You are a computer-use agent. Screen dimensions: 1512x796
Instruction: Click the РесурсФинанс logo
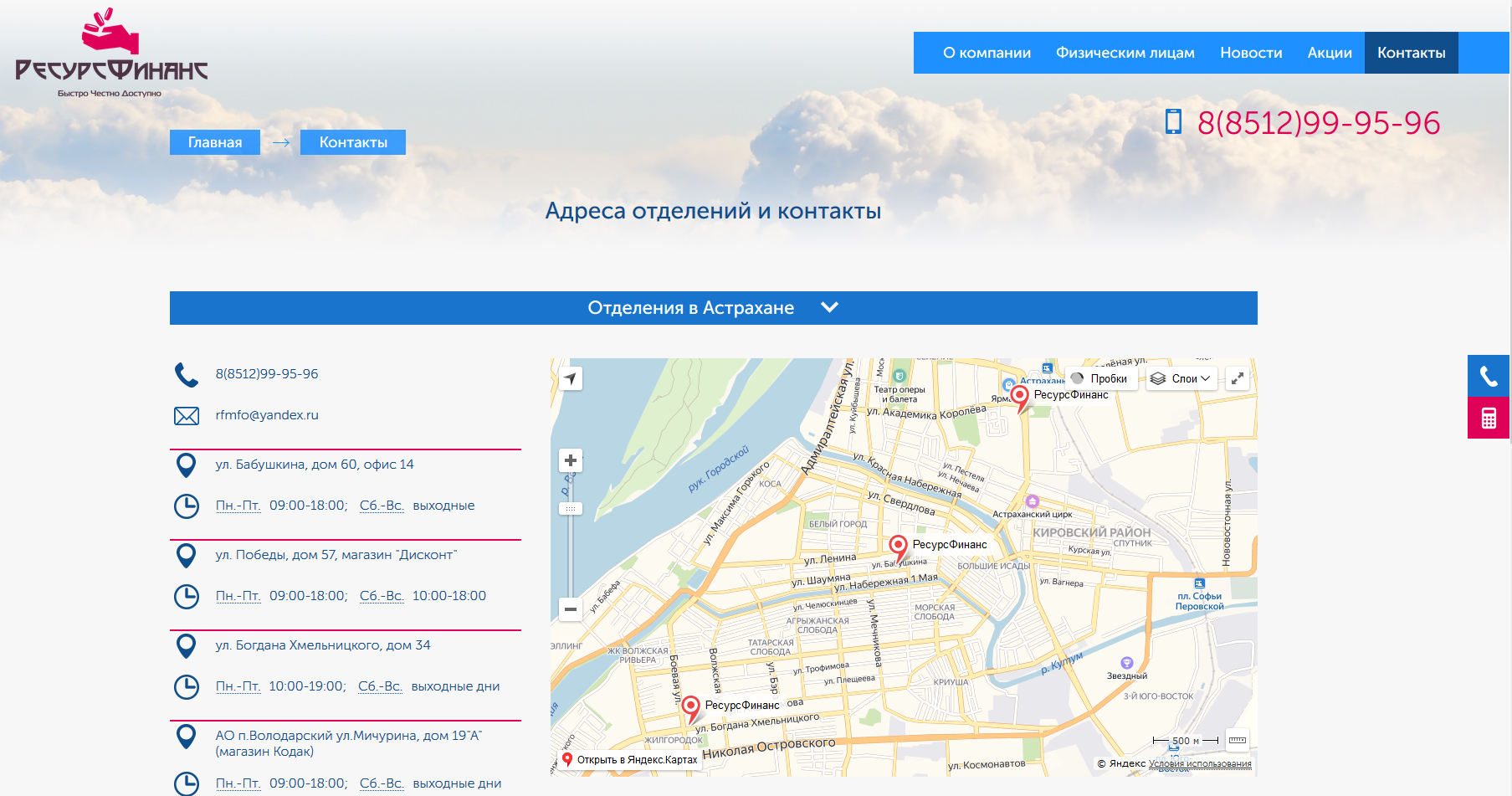(111, 53)
